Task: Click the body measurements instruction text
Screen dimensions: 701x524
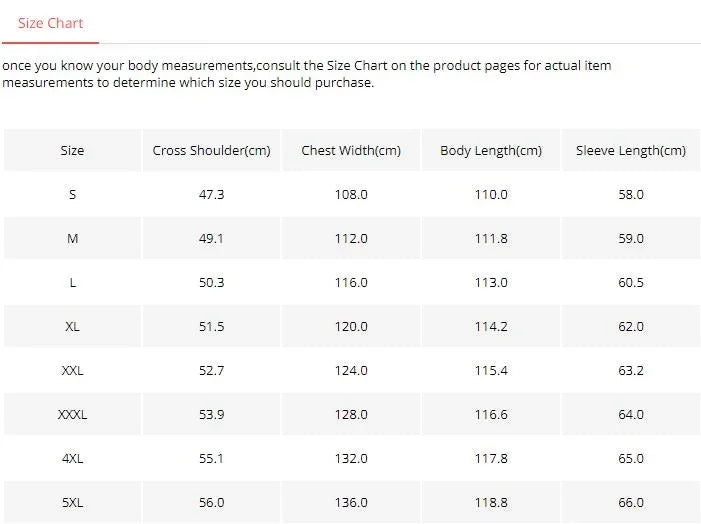Action: pos(306,74)
